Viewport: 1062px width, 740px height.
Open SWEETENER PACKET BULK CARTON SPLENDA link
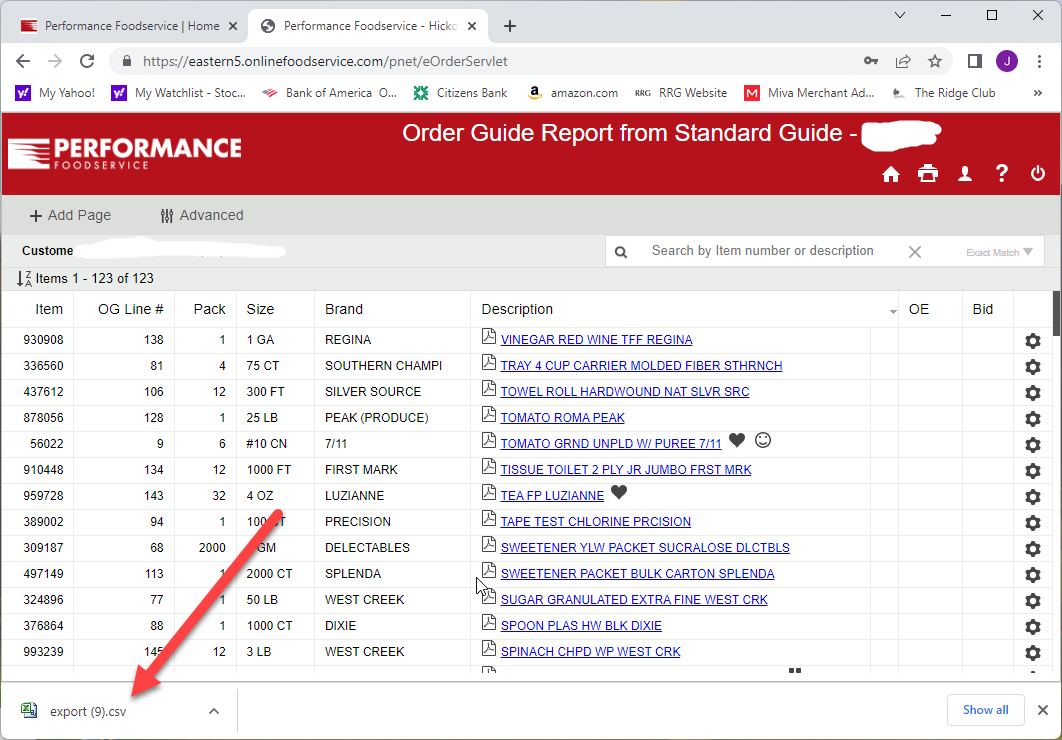(x=637, y=573)
